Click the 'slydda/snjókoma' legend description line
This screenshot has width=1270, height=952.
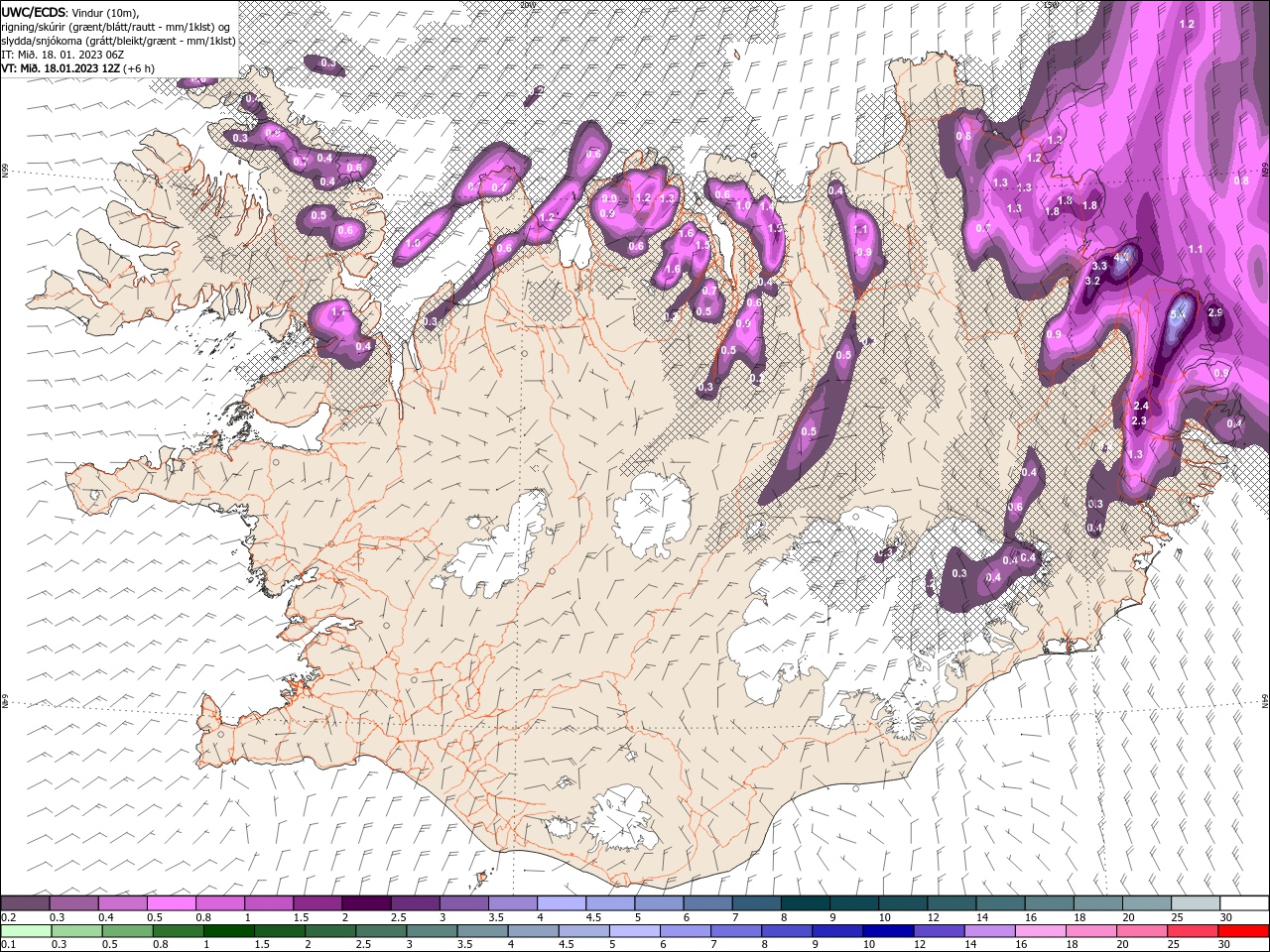(118, 40)
